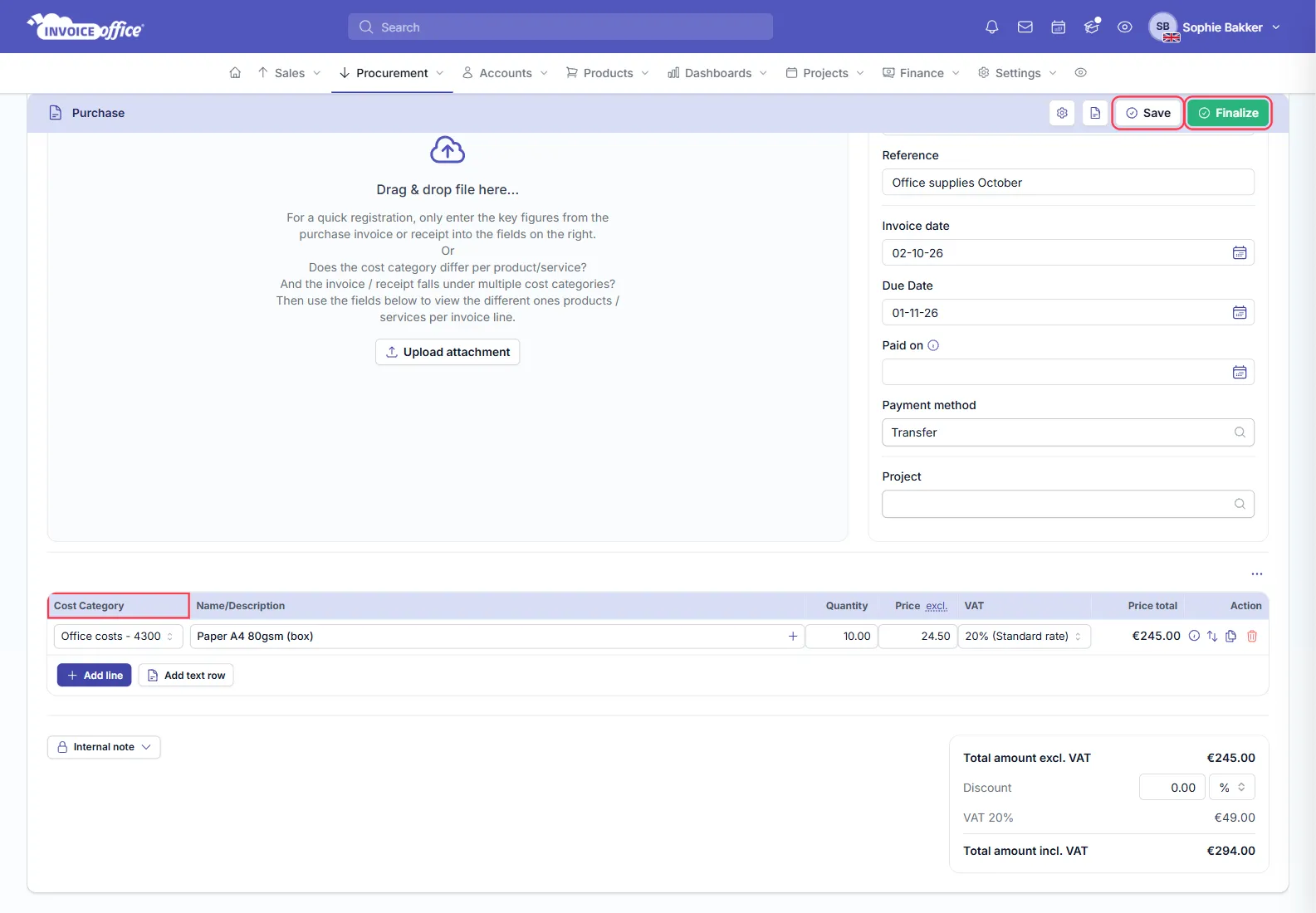Image resolution: width=1316 pixels, height=913 pixels.
Task: Click the Reference input field
Action: point(1068,183)
